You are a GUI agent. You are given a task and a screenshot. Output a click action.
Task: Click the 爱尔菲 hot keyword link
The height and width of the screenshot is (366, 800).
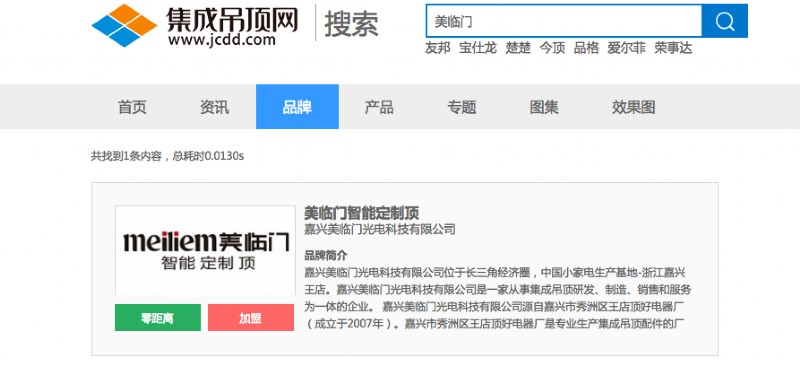coord(627,48)
